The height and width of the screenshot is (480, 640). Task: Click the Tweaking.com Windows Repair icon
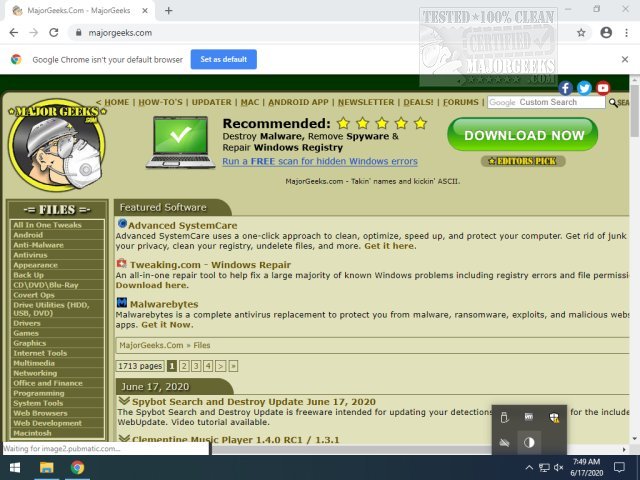122,263
